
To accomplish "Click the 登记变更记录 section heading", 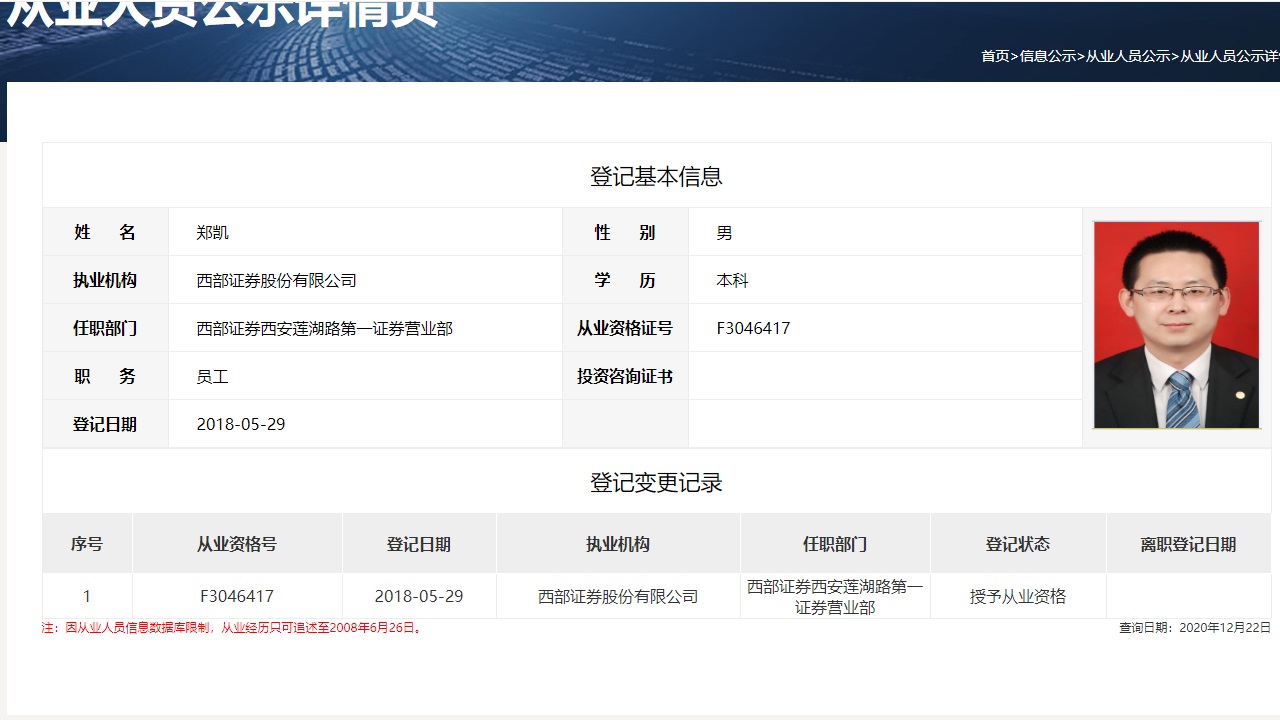I will click(x=656, y=483).
